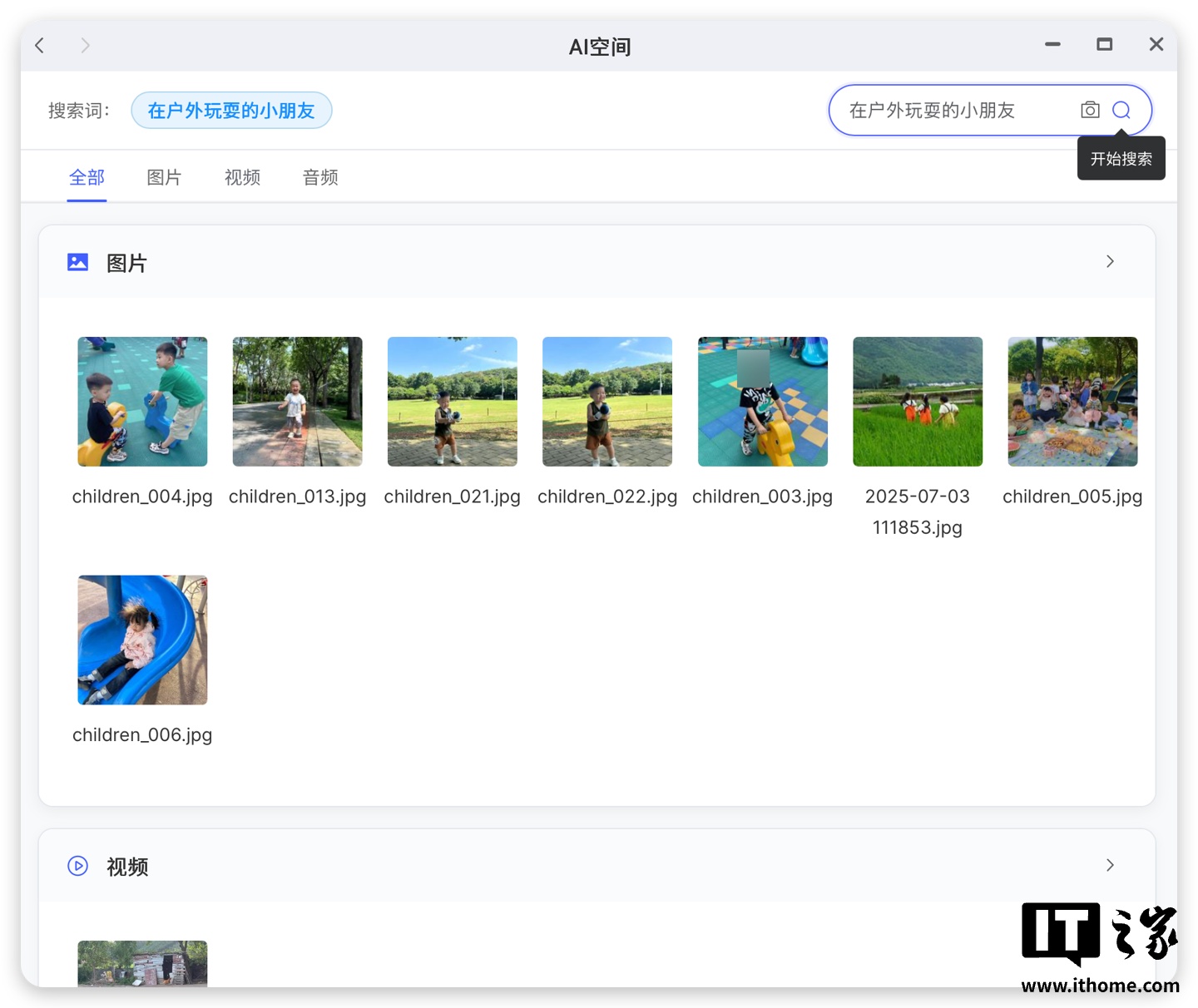This screenshot has height=1008, width=1198.
Task: Click the back navigation arrow
Action: click(39, 46)
